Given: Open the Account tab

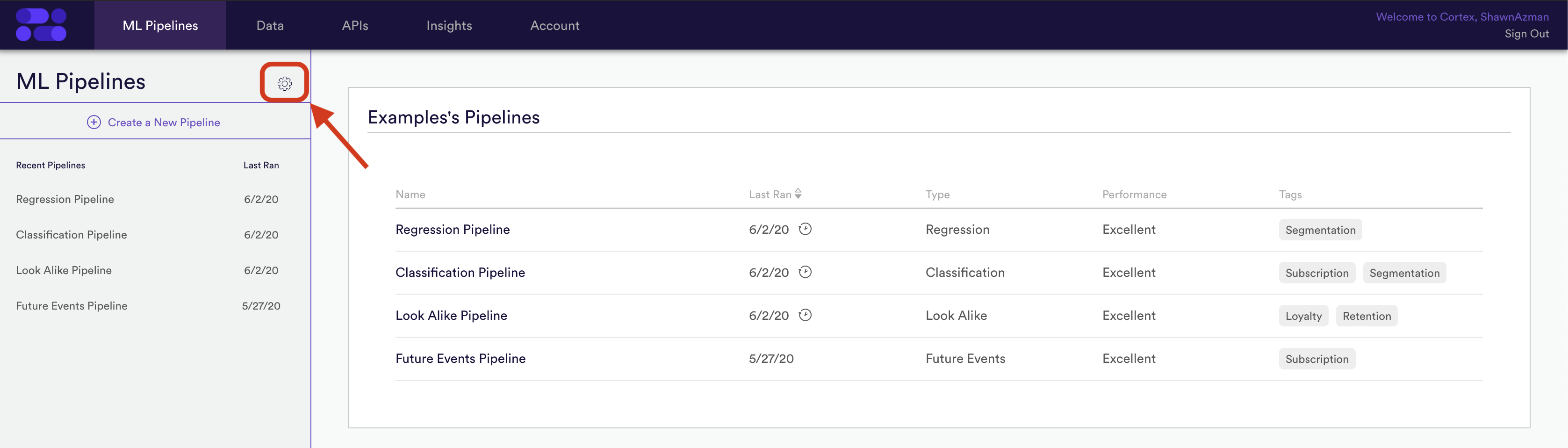Looking at the screenshot, I should click(x=554, y=25).
